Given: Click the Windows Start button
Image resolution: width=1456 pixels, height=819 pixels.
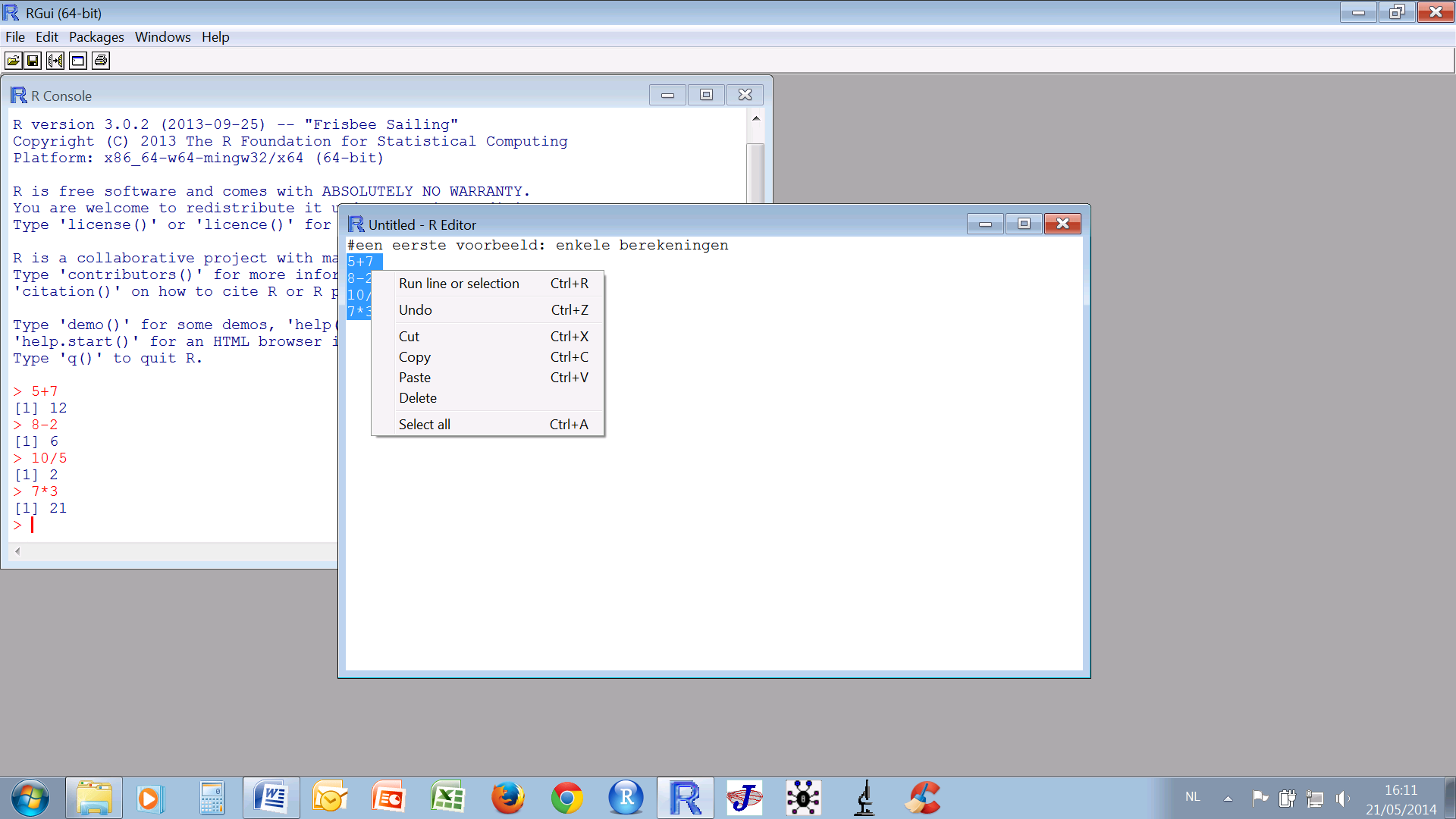Looking at the screenshot, I should click(30, 798).
